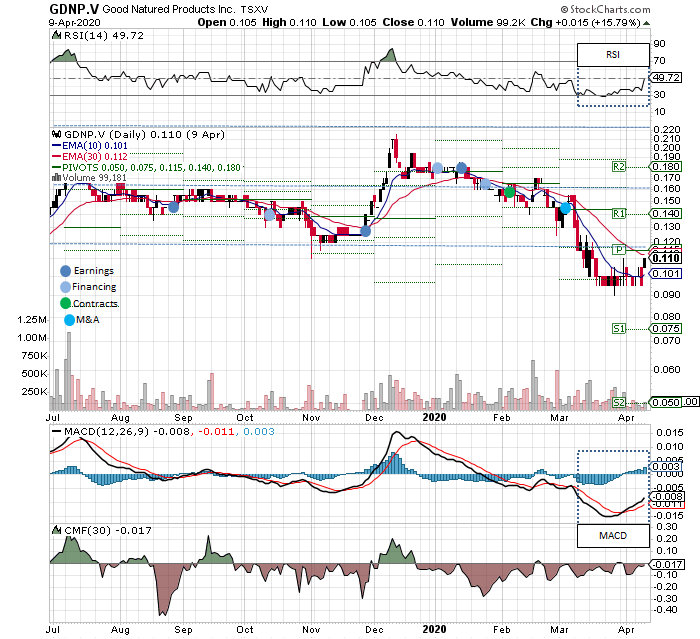Click the green PIVOTS line sample in legend
Viewport: 700px width, 639px height.
pyautogui.click(x=56, y=168)
